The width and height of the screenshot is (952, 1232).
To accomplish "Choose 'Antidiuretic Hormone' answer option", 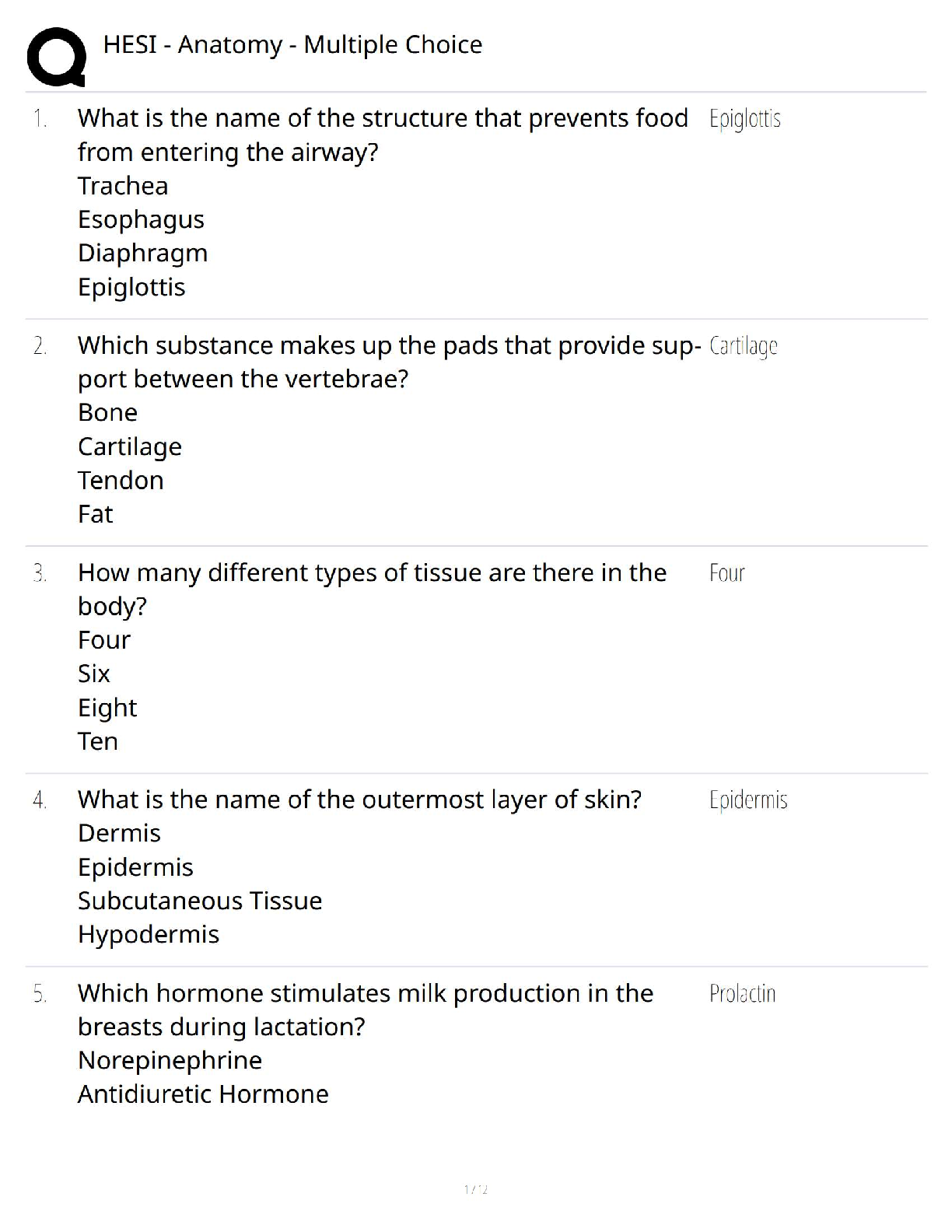I will (x=203, y=1094).
